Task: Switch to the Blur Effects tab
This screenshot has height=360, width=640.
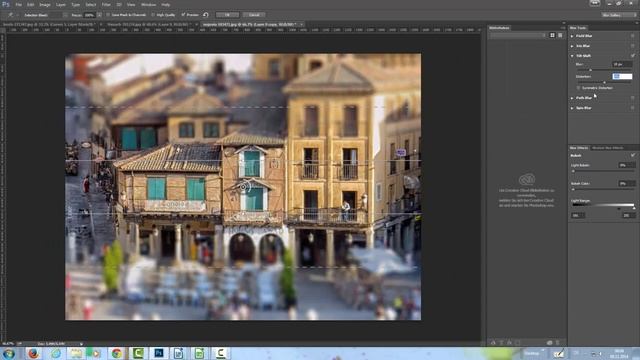Action: (x=579, y=148)
